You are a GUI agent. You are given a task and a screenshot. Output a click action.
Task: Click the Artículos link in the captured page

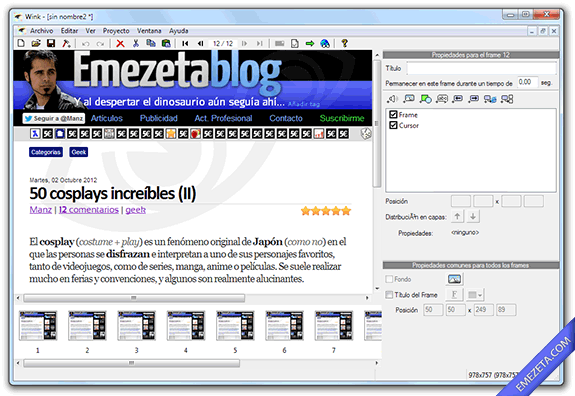pos(107,118)
